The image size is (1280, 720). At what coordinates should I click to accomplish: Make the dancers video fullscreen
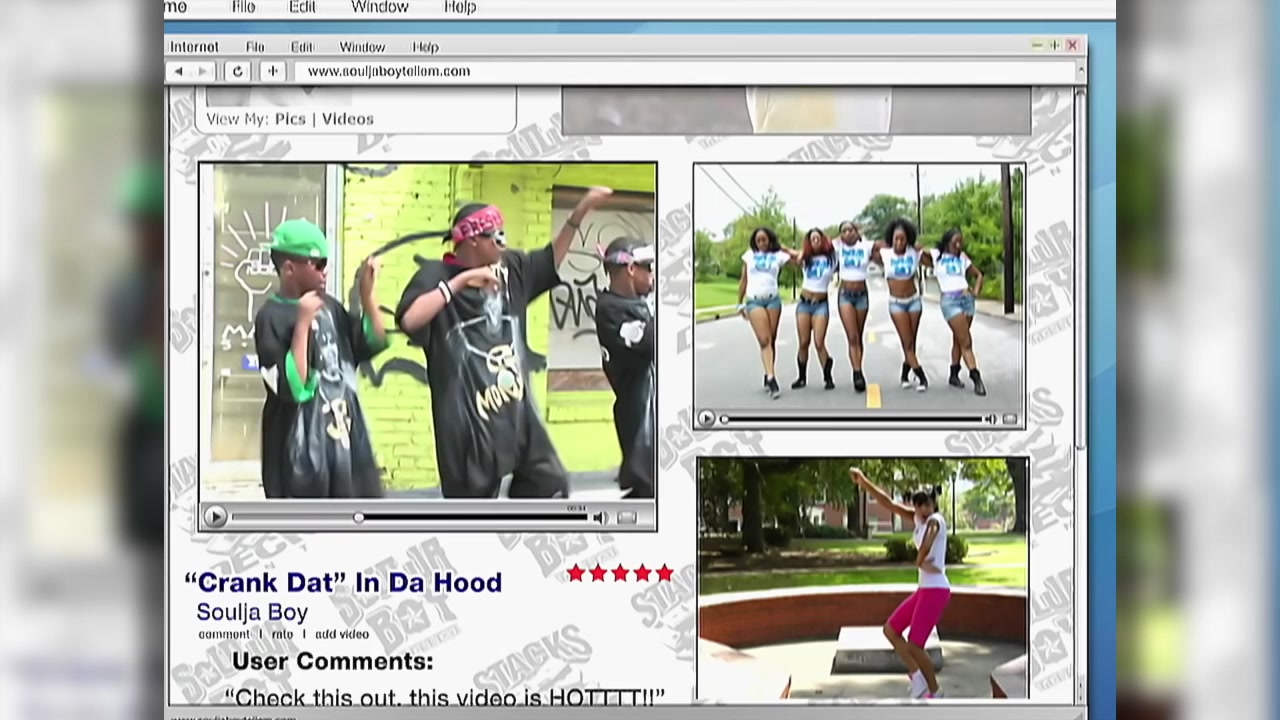1010,419
